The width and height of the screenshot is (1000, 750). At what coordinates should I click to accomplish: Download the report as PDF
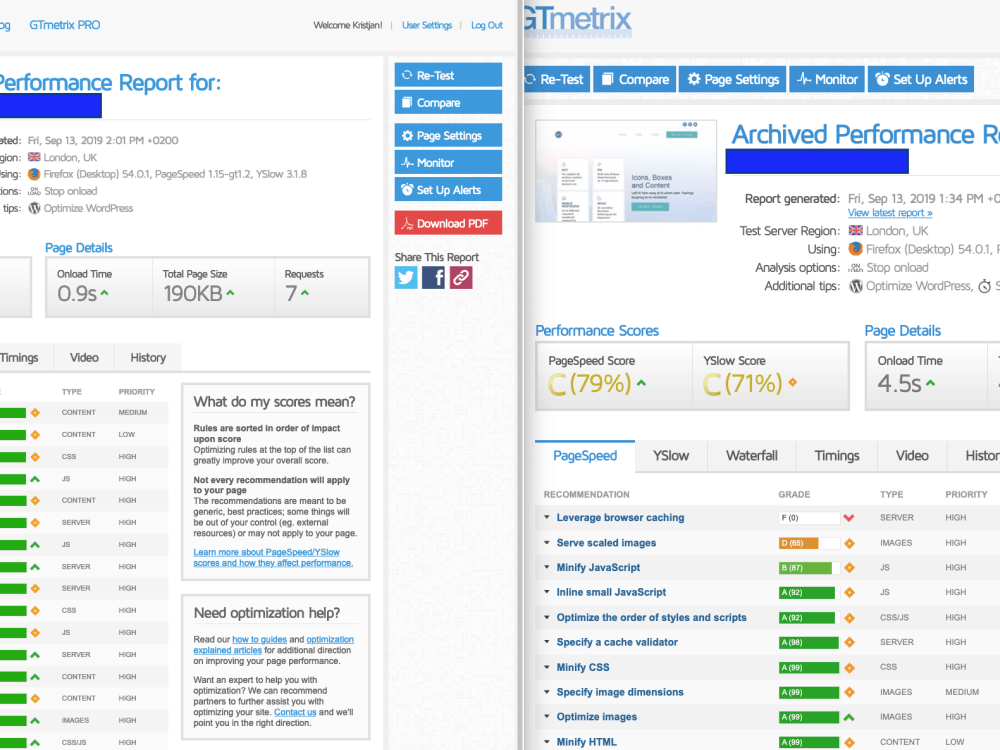448,223
